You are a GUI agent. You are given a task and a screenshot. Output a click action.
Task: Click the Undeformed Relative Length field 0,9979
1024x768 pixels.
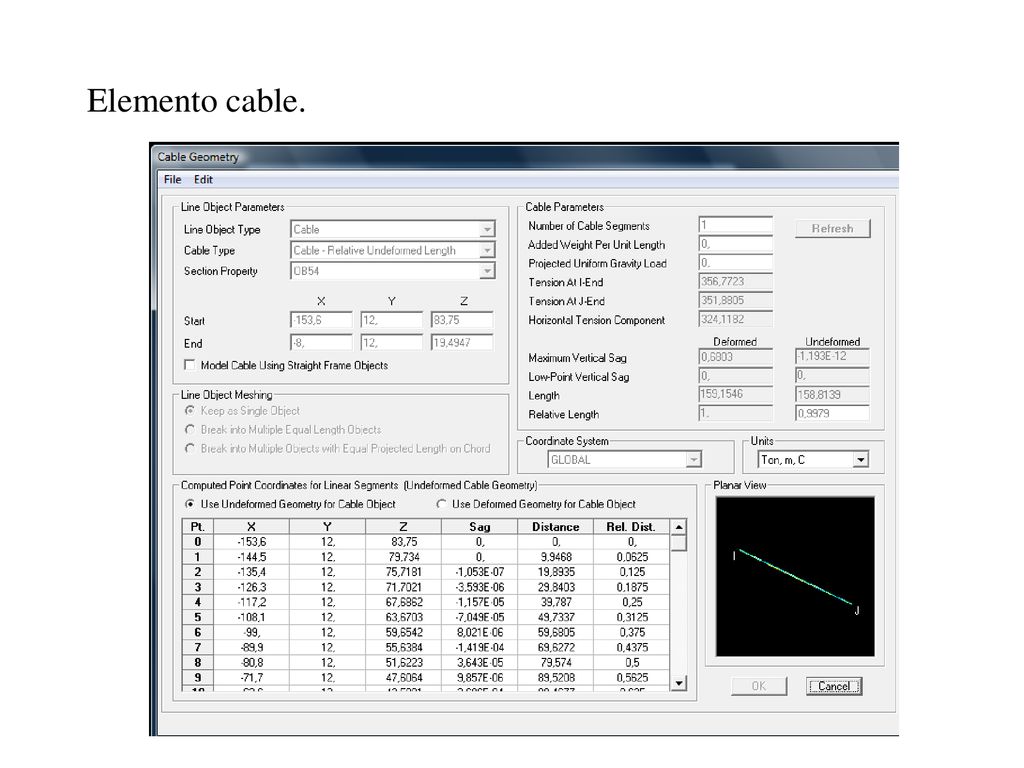[832, 413]
